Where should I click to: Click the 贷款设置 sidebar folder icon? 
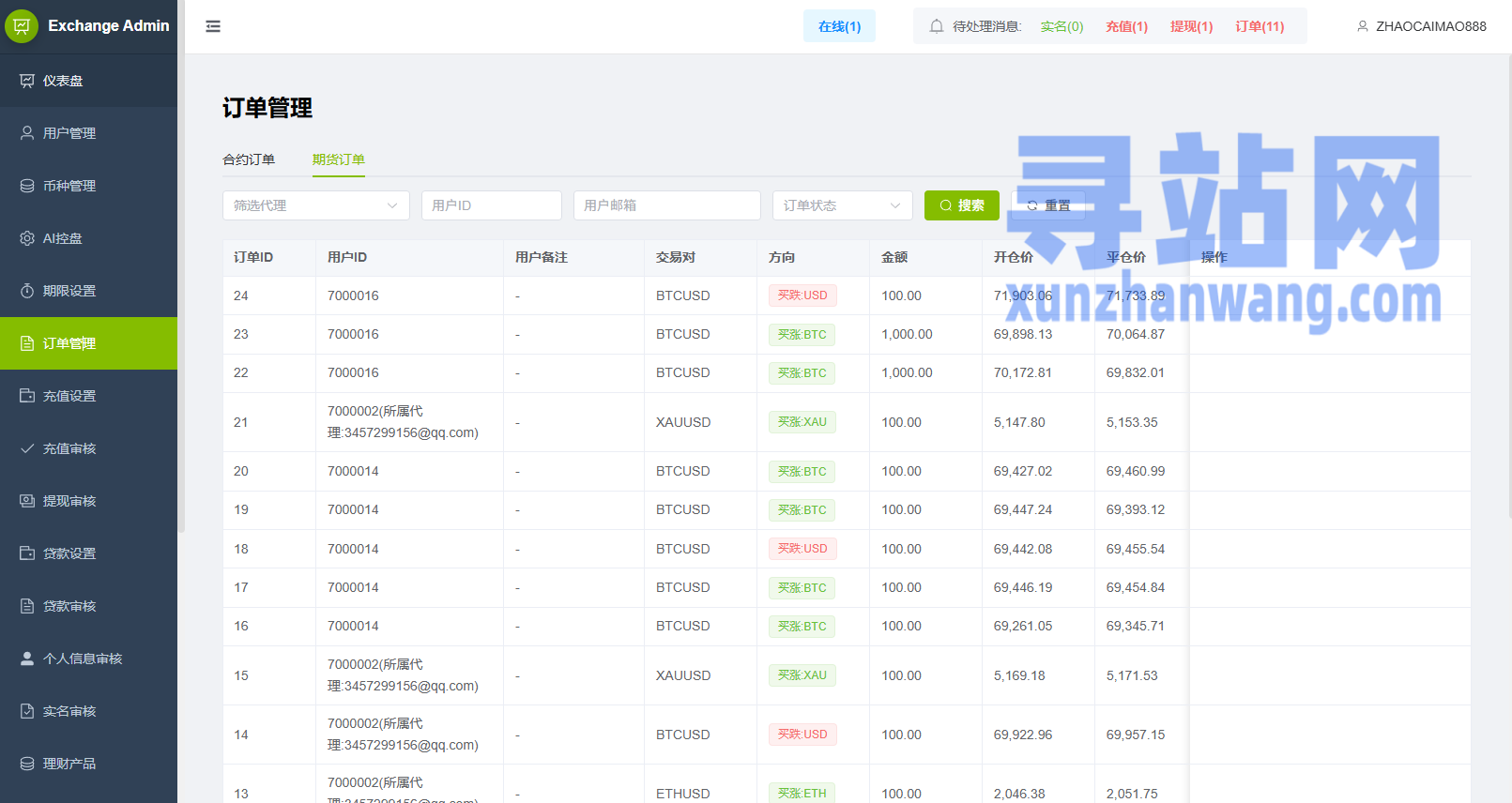tap(27, 553)
